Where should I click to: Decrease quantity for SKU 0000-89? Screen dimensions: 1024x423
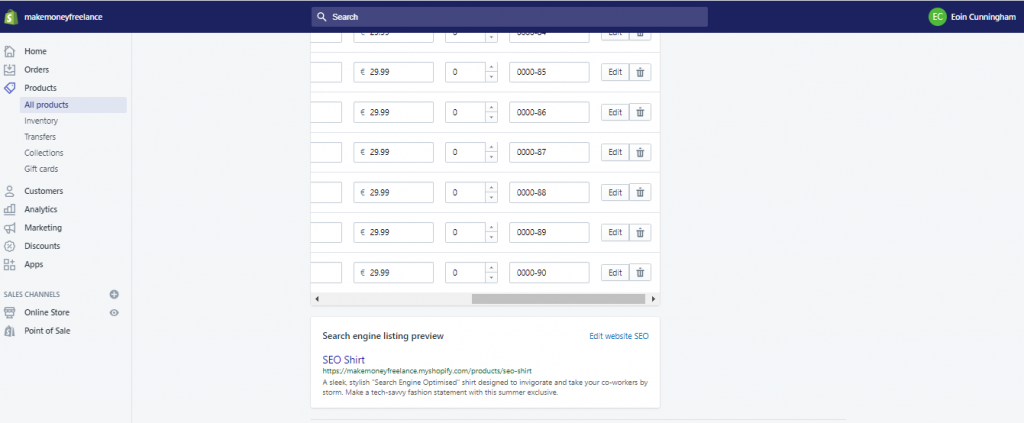(491, 238)
